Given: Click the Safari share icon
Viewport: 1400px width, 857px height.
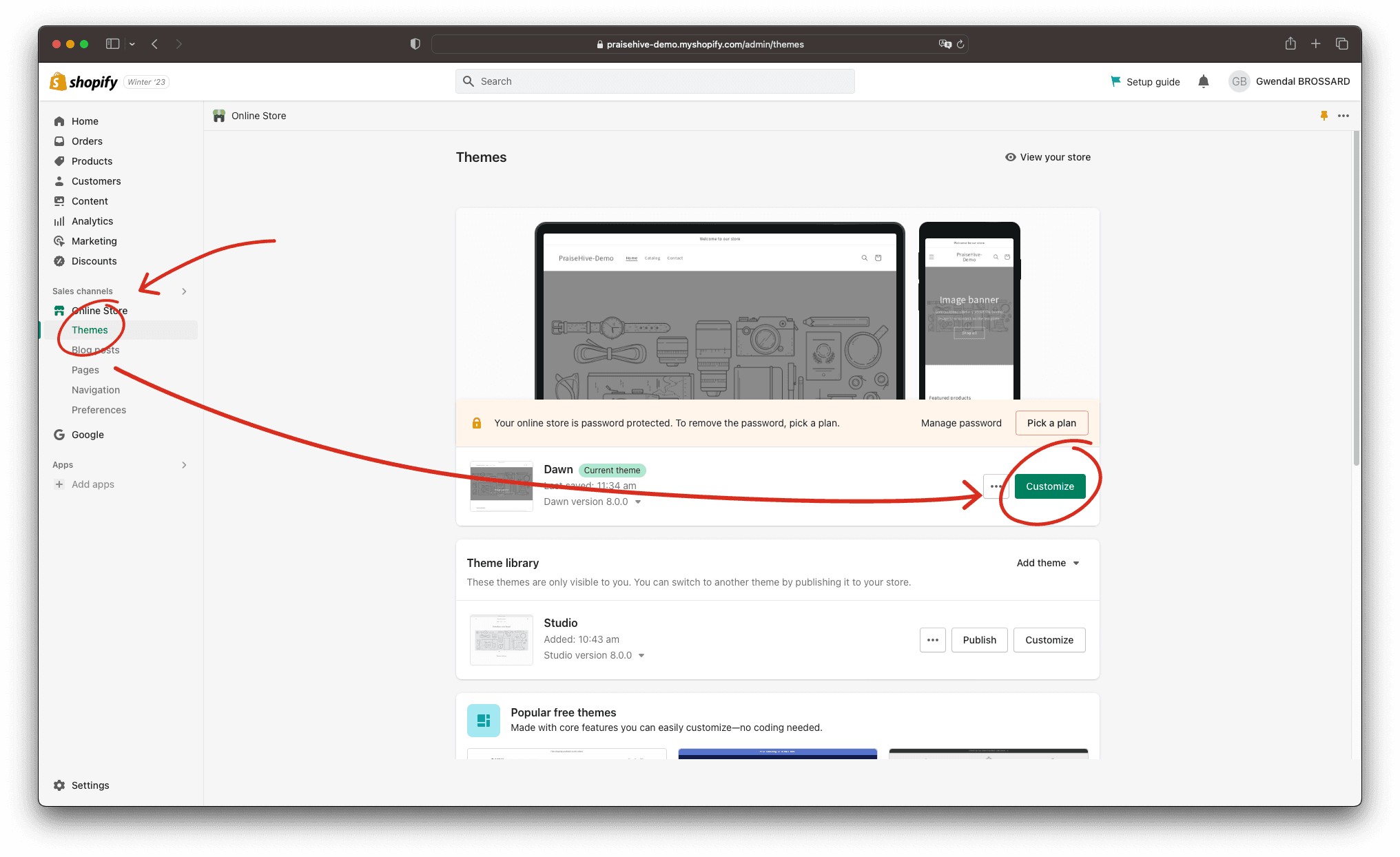Looking at the screenshot, I should (1290, 44).
